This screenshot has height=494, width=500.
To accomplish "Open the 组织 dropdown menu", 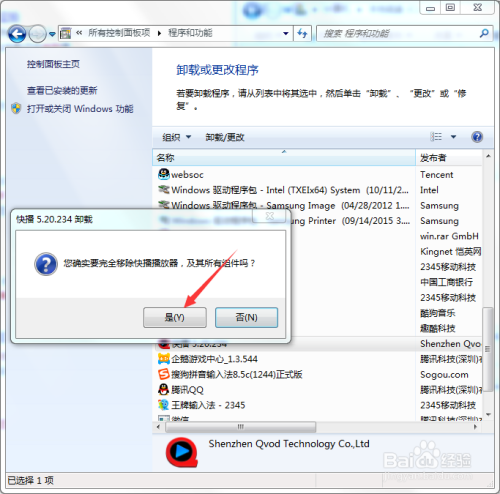I will pyautogui.click(x=176, y=137).
